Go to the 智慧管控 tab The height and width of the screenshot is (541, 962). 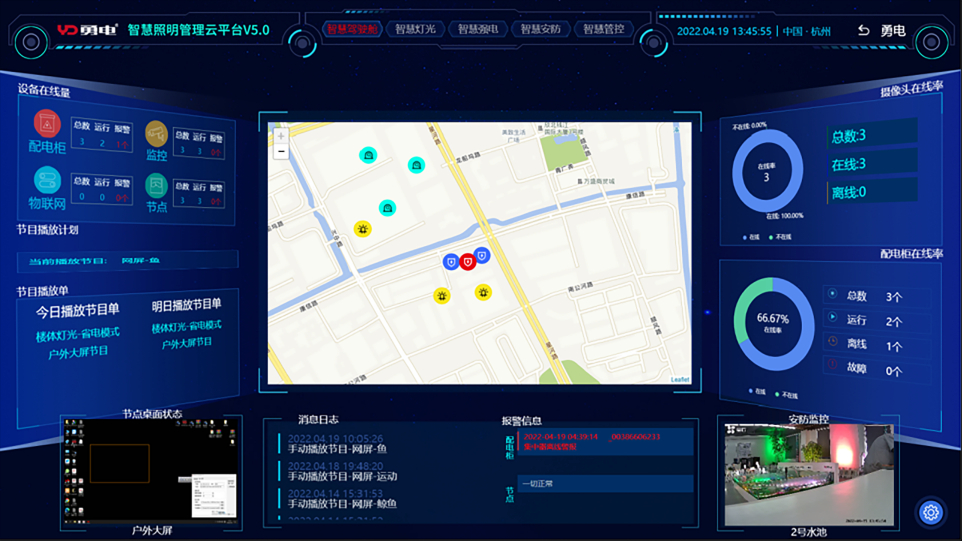pos(604,30)
